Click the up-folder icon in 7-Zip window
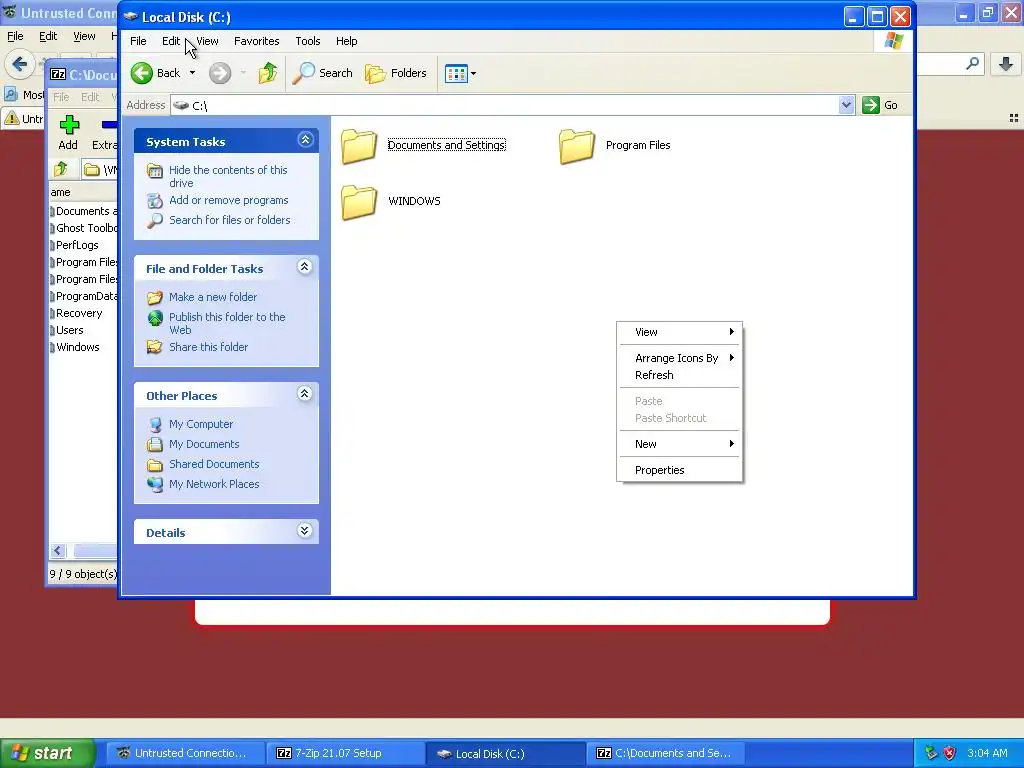 [61, 170]
